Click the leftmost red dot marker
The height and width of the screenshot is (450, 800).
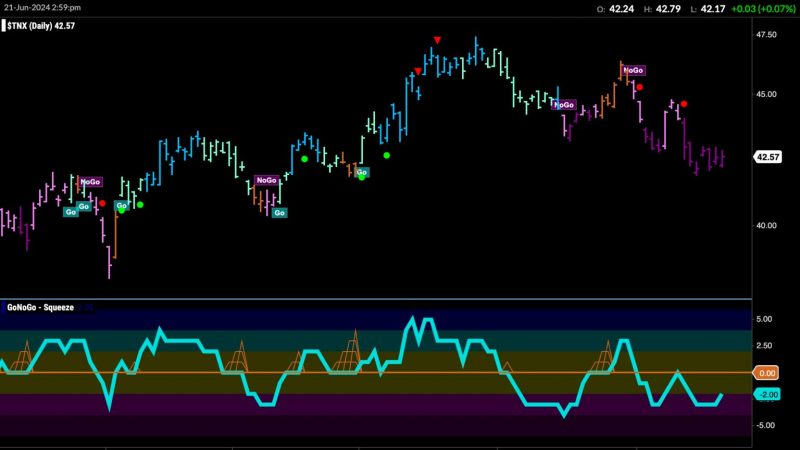(102, 204)
